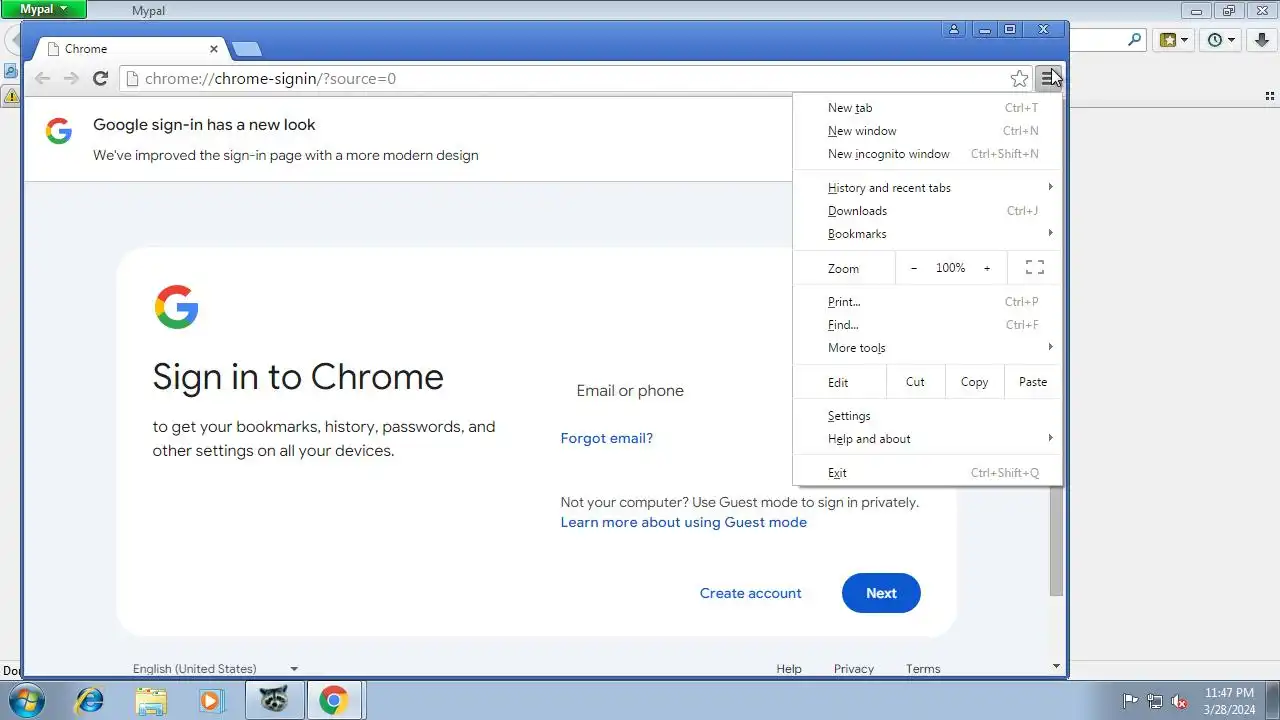Decrease zoom with the minus button
This screenshot has height=720, width=1280.
[x=914, y=267]
